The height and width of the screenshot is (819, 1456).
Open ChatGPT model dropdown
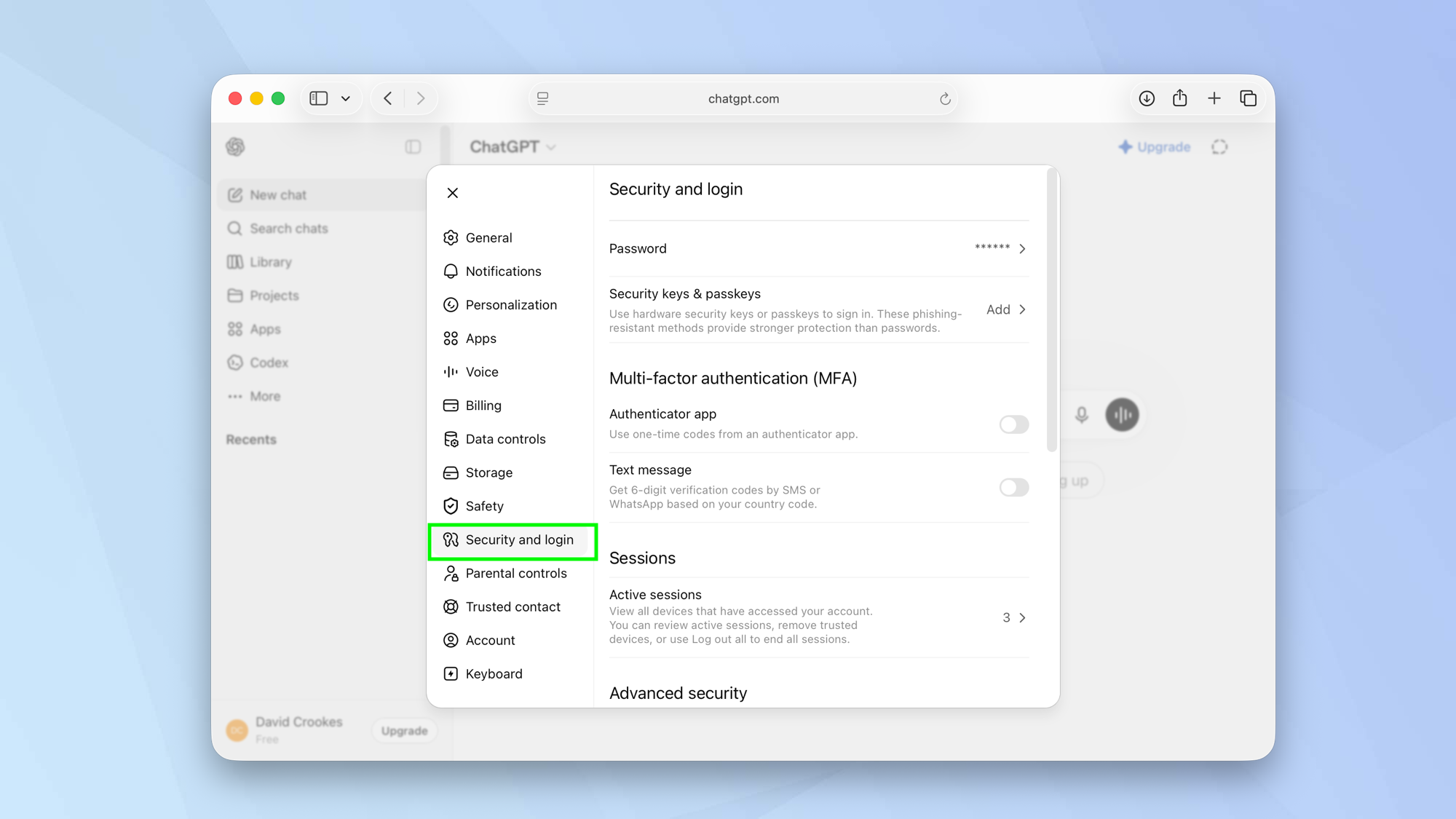[x=513, y=147]
